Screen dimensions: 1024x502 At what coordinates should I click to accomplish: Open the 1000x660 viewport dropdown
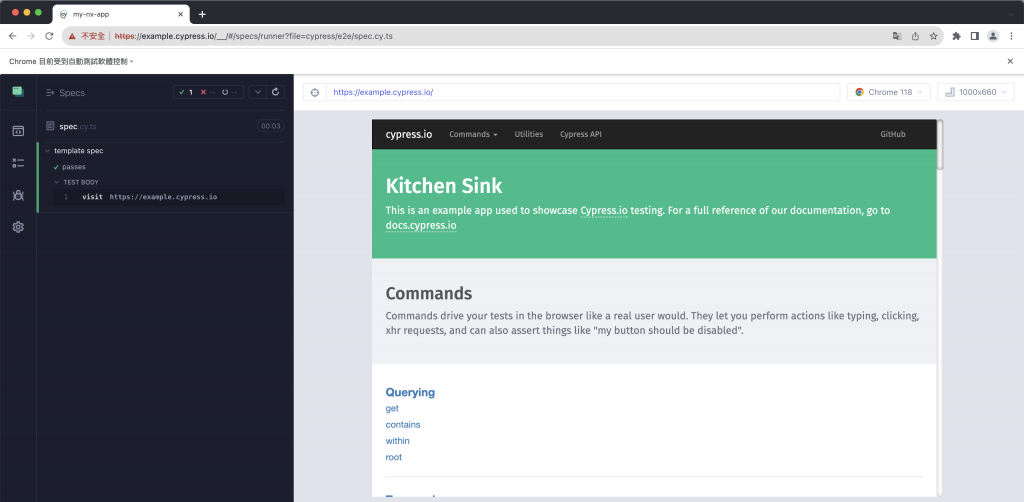coord(976,92)
